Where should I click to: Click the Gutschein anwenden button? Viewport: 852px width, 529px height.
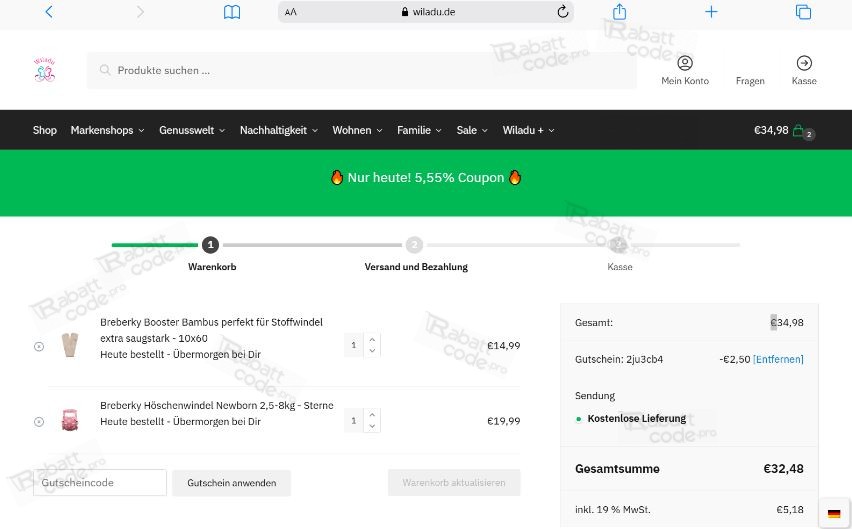(x=231, y=483)
